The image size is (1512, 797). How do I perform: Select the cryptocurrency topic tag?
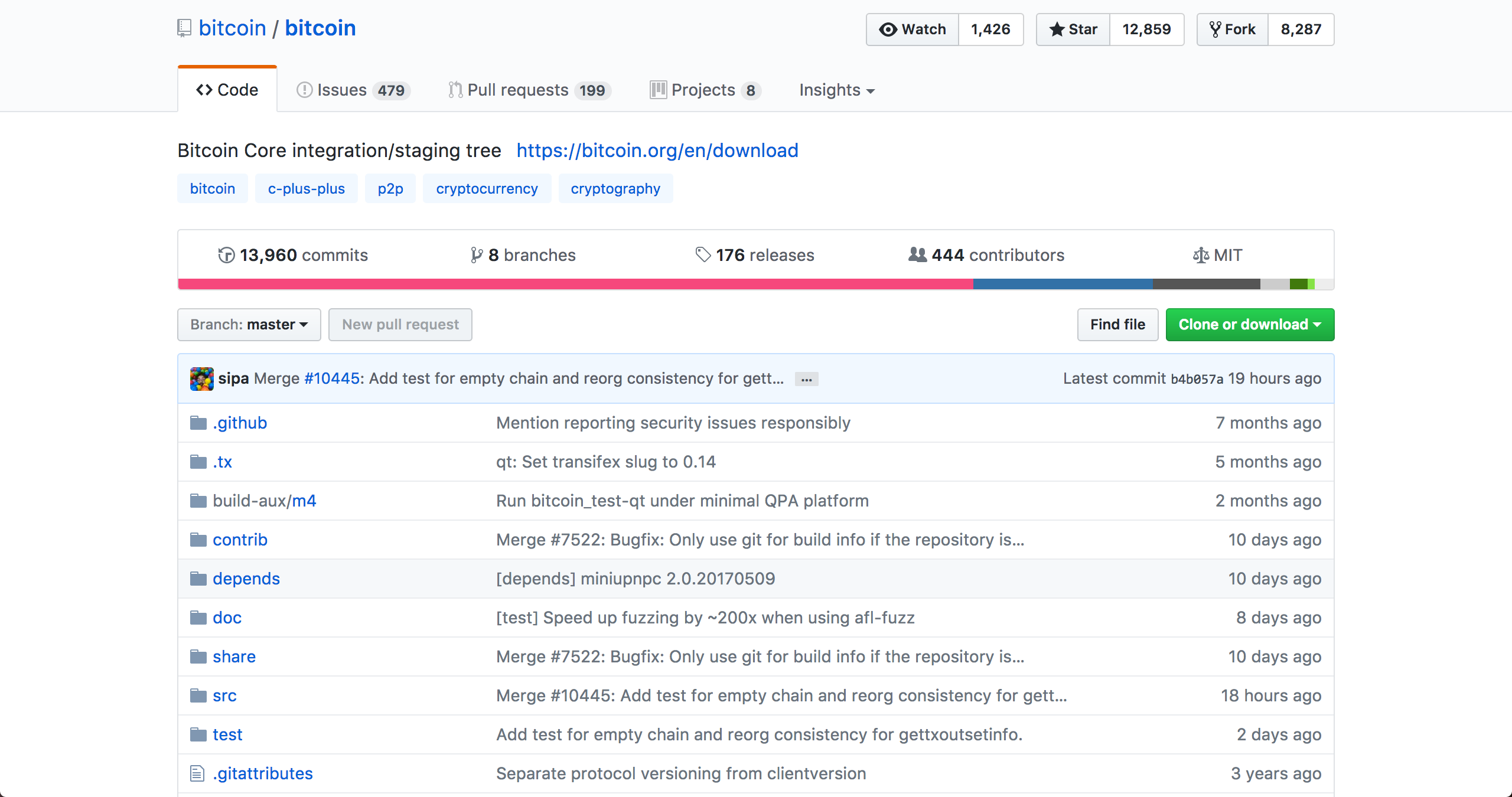coord(487,189)
